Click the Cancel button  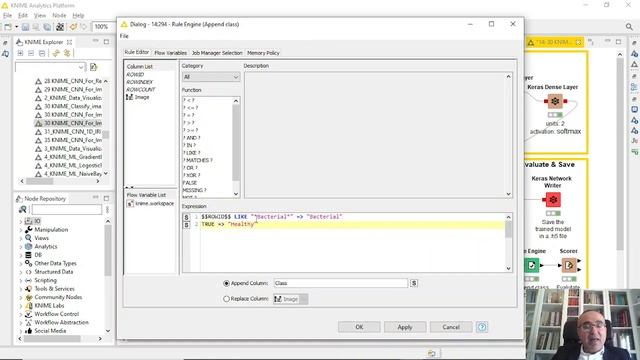(451, 327)
